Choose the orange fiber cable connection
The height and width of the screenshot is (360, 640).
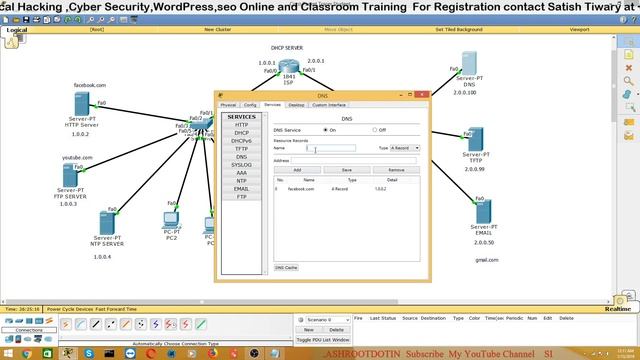click(126, 324)
